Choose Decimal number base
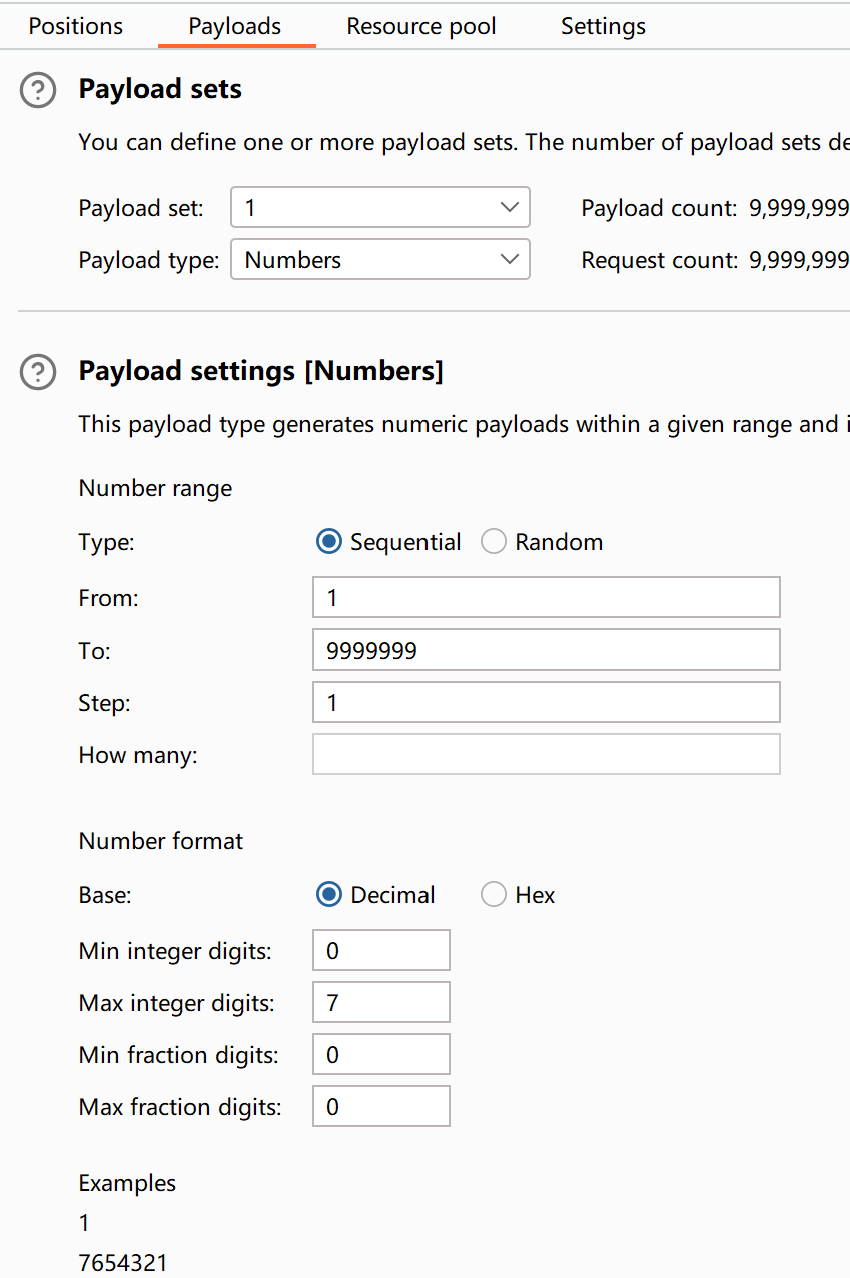The width and height of the screenshot is (850, 1278). point(329,895)
